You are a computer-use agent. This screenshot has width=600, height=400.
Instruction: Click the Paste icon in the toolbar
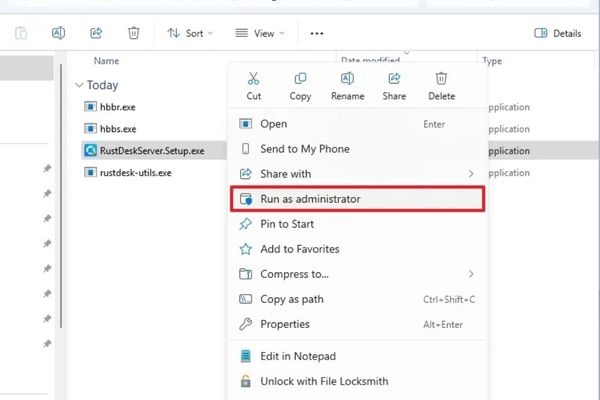pyautogui.click(x=21, y=33)
